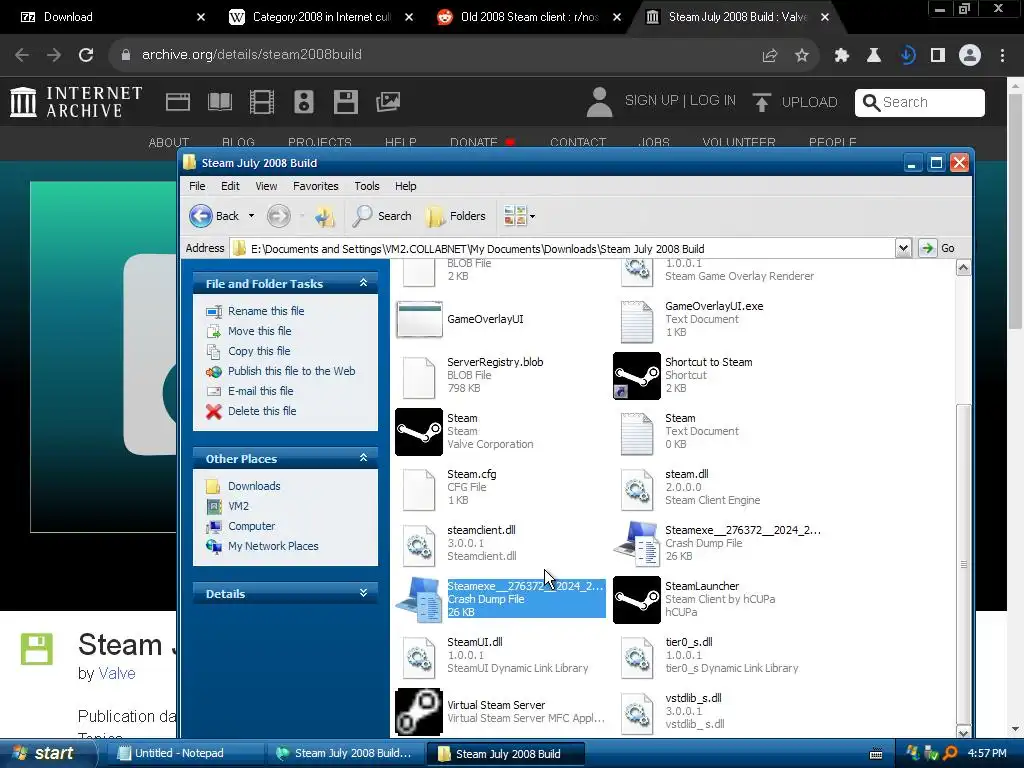Expand the Details panel
Screen dimensions: 1024x768
click(x=363, y=593)
